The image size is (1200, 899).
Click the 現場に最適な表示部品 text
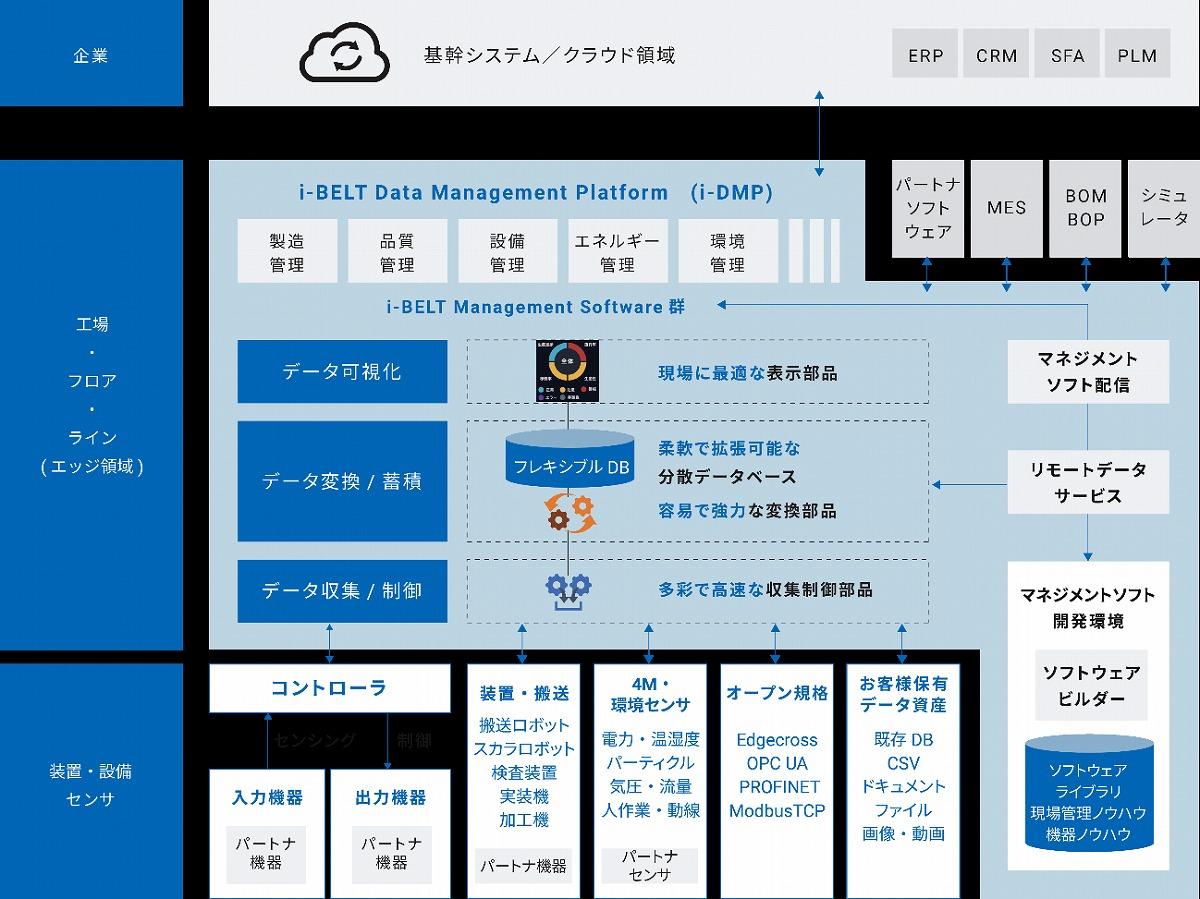pos(747,374)
